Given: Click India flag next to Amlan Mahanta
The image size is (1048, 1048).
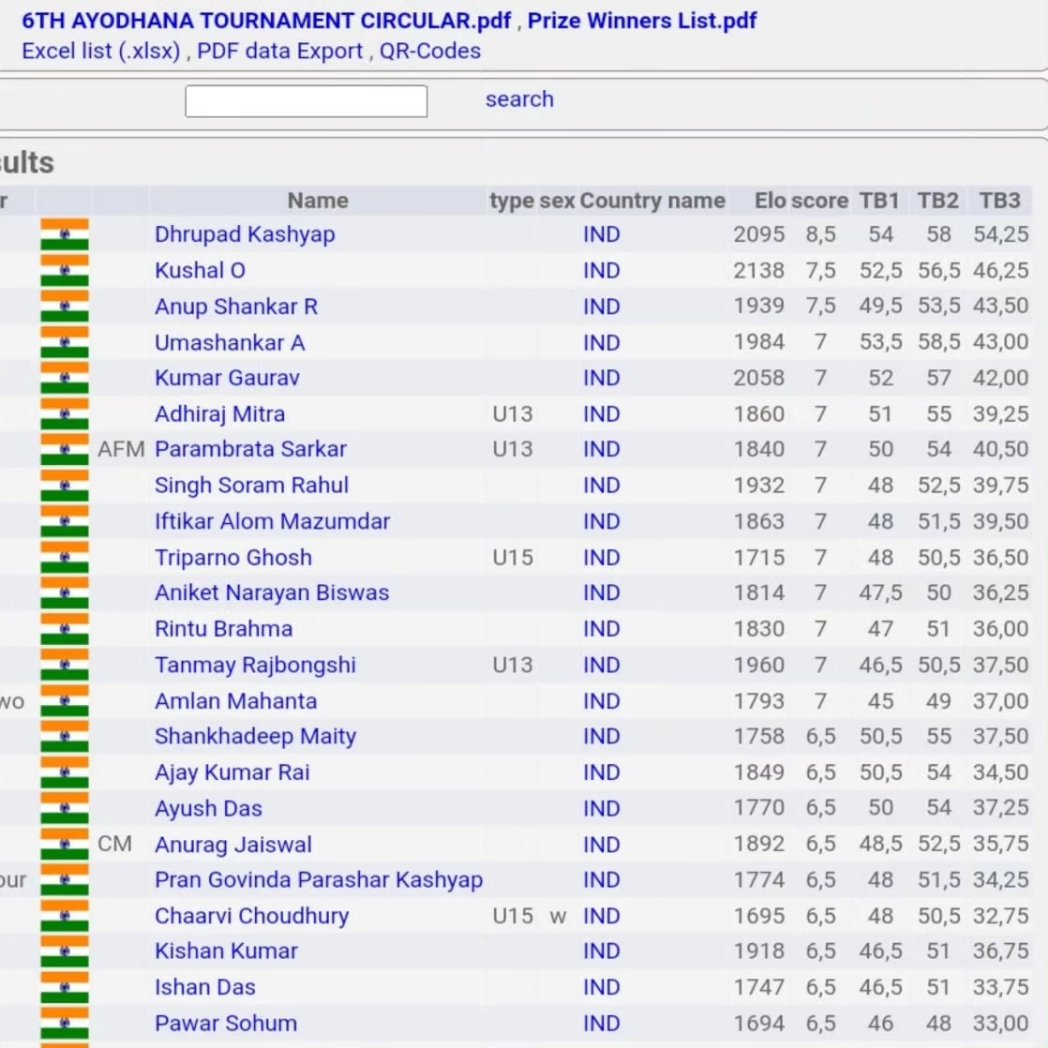Looking at the screenshot, I should click(64, 701).
